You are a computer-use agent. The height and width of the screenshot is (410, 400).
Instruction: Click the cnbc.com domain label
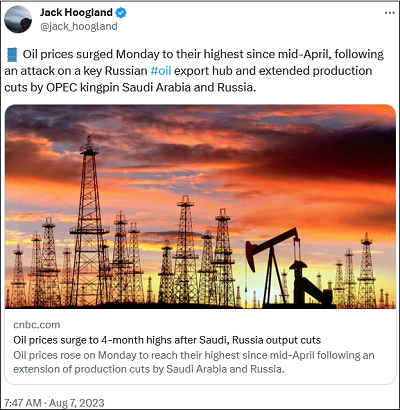pyautogui.click(x=37, y=325)
